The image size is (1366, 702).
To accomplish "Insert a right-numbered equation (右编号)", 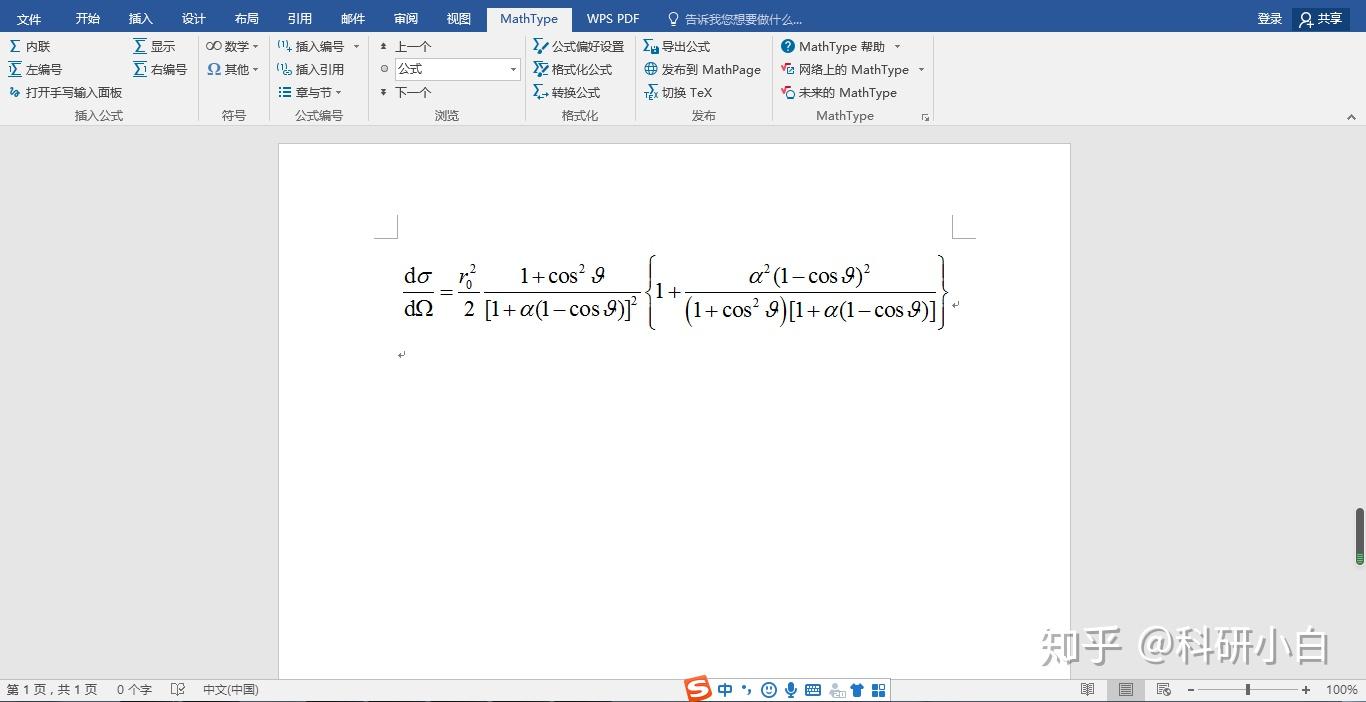I will (x=160, y=69).
